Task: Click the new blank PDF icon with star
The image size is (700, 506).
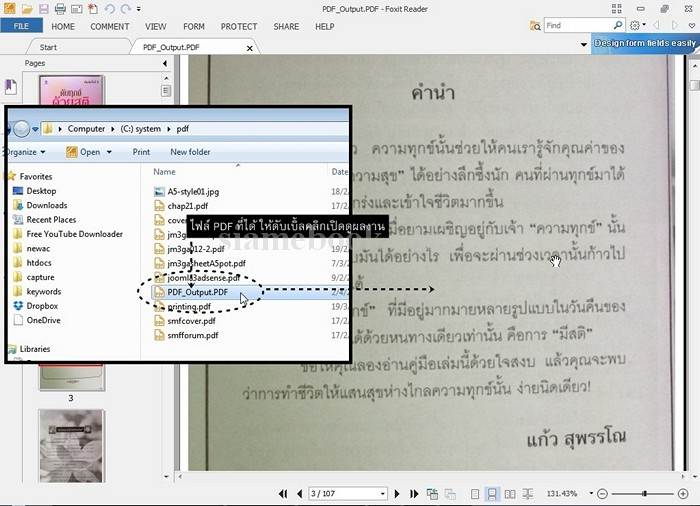Action: 93,8
